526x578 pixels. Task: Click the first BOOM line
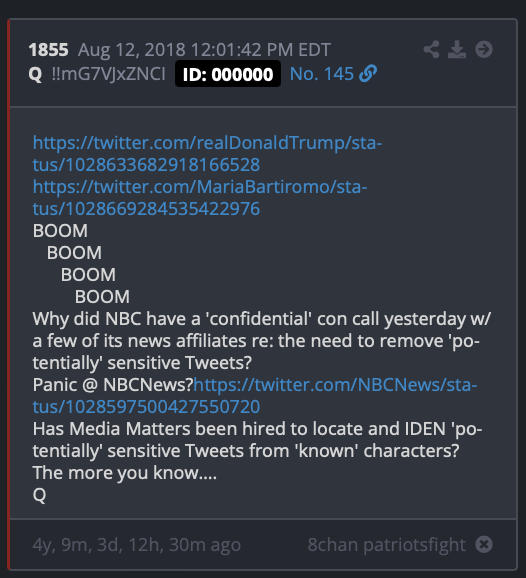pos(60,231)
